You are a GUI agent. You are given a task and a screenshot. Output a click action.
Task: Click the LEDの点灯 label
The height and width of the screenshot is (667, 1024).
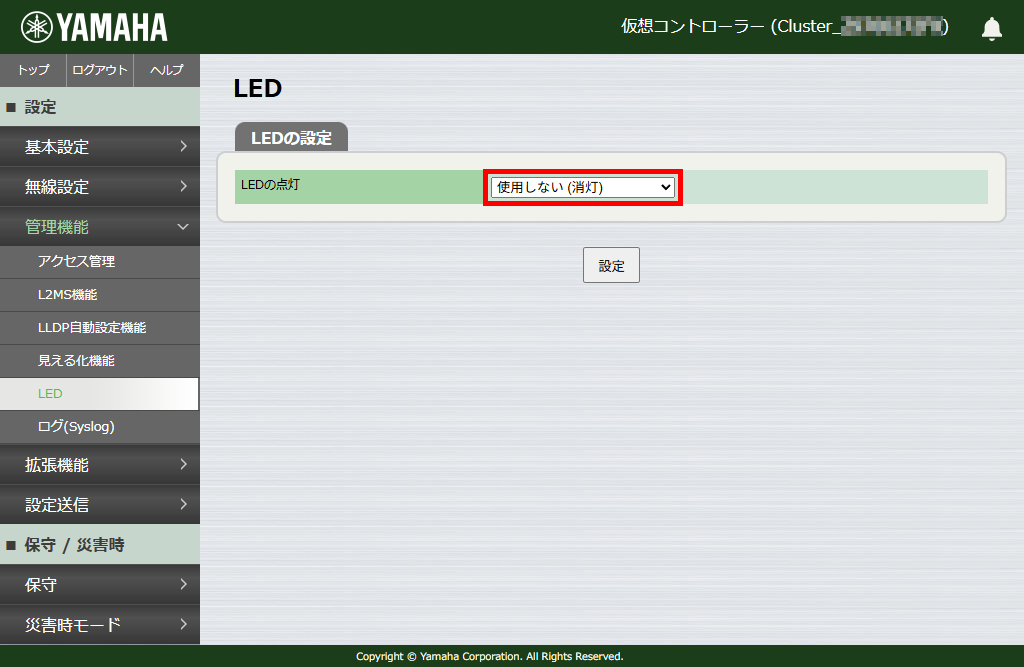coord(270,185)
